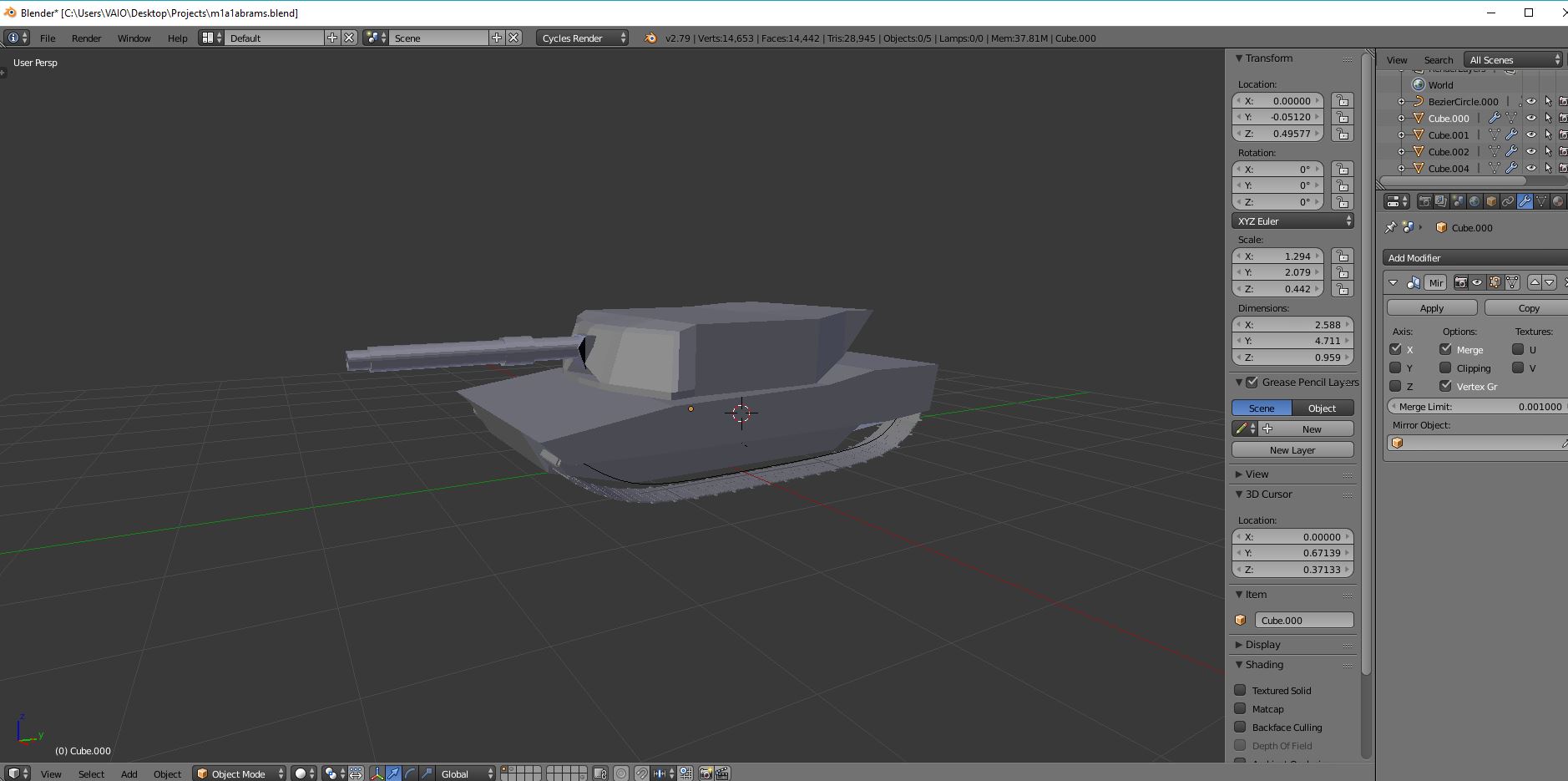Open XYZ Euler rotation mode dropdown

[x=1292, y=221]
